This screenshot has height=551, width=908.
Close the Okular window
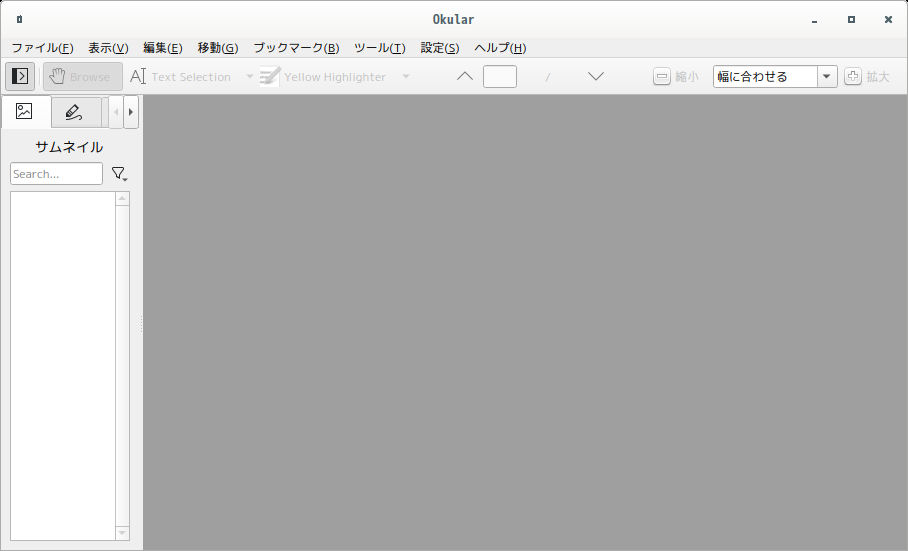coord(888,20)
